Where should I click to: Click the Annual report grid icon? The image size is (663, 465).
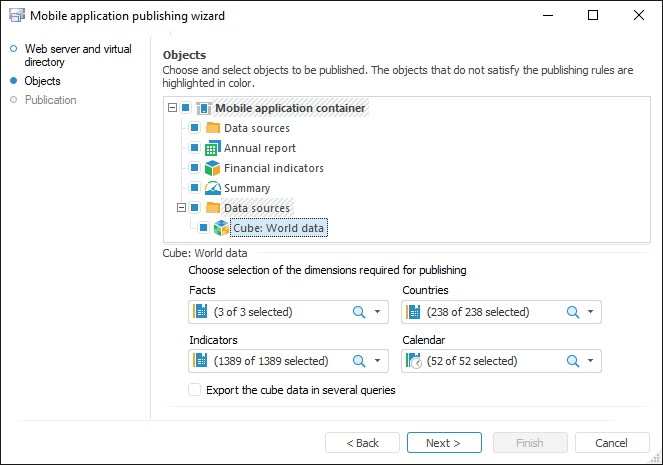click(212, 148)
